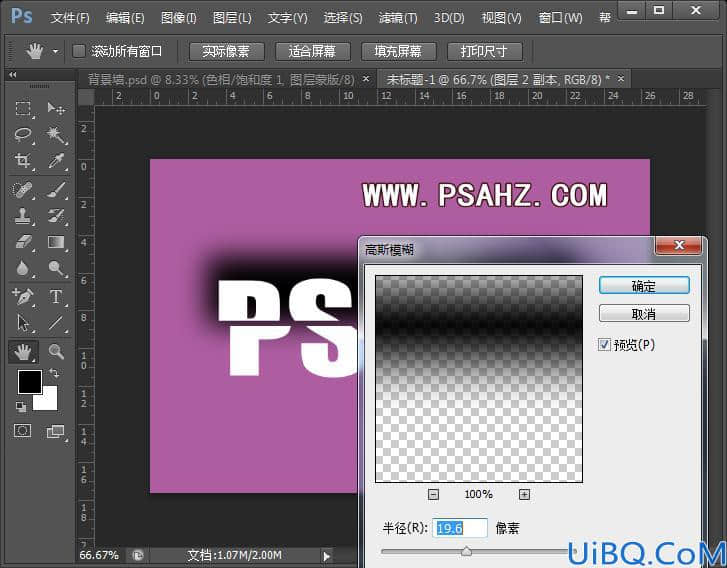Zoom out the blur preview

coord(433,494)
